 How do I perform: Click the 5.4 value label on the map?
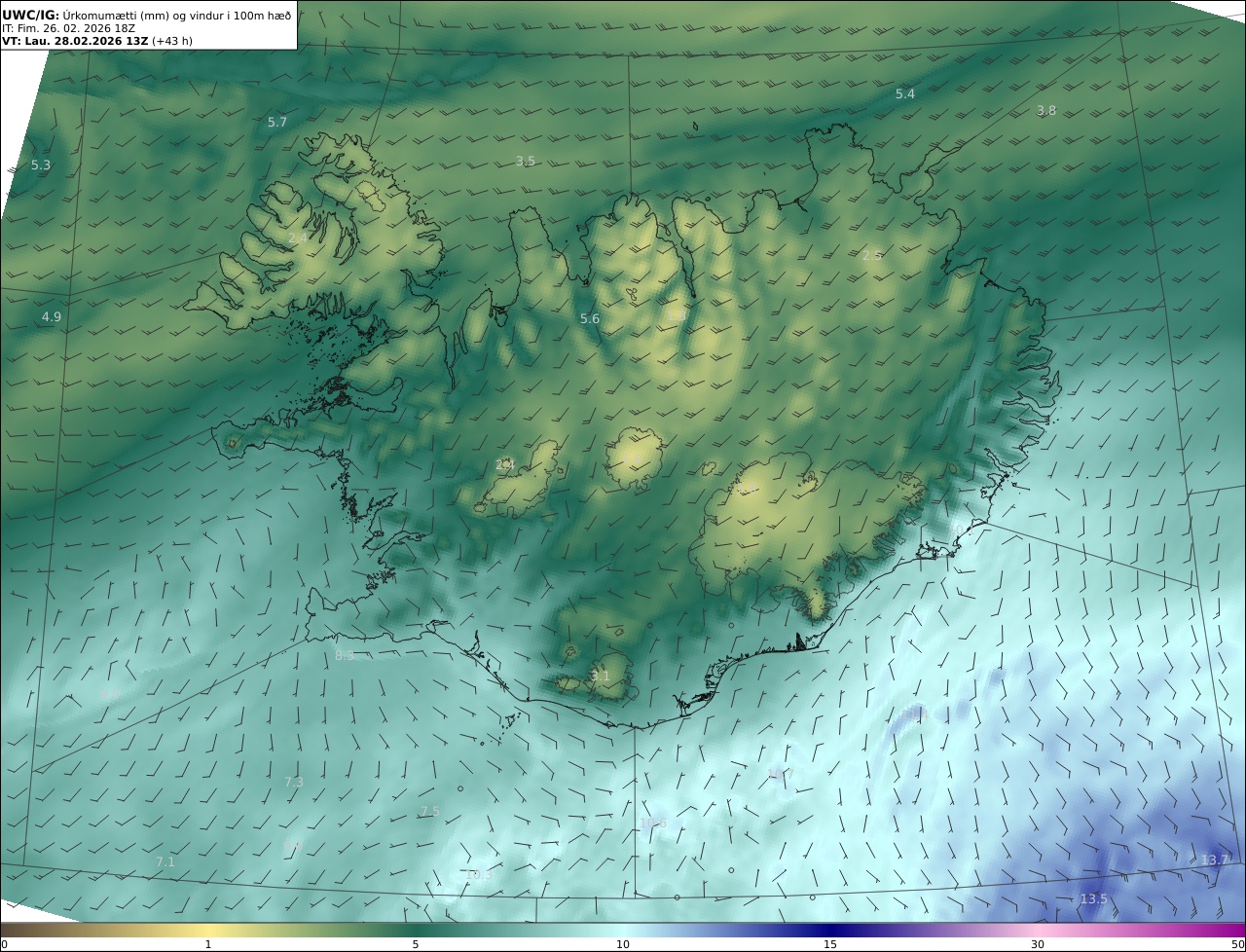pyautogui.click(x=905, y=93)
